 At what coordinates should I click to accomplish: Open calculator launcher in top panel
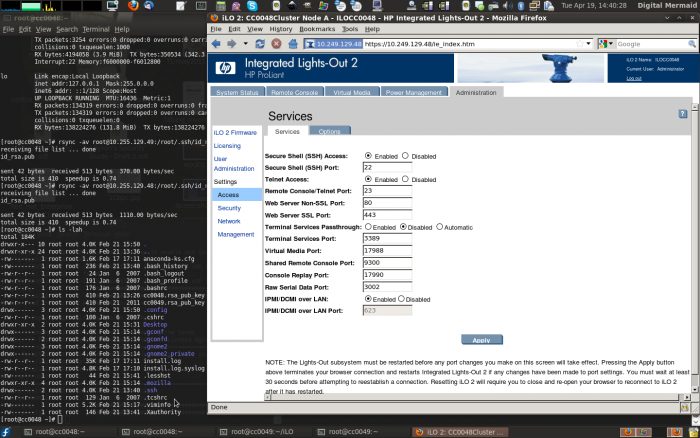[x=220, y=5]
